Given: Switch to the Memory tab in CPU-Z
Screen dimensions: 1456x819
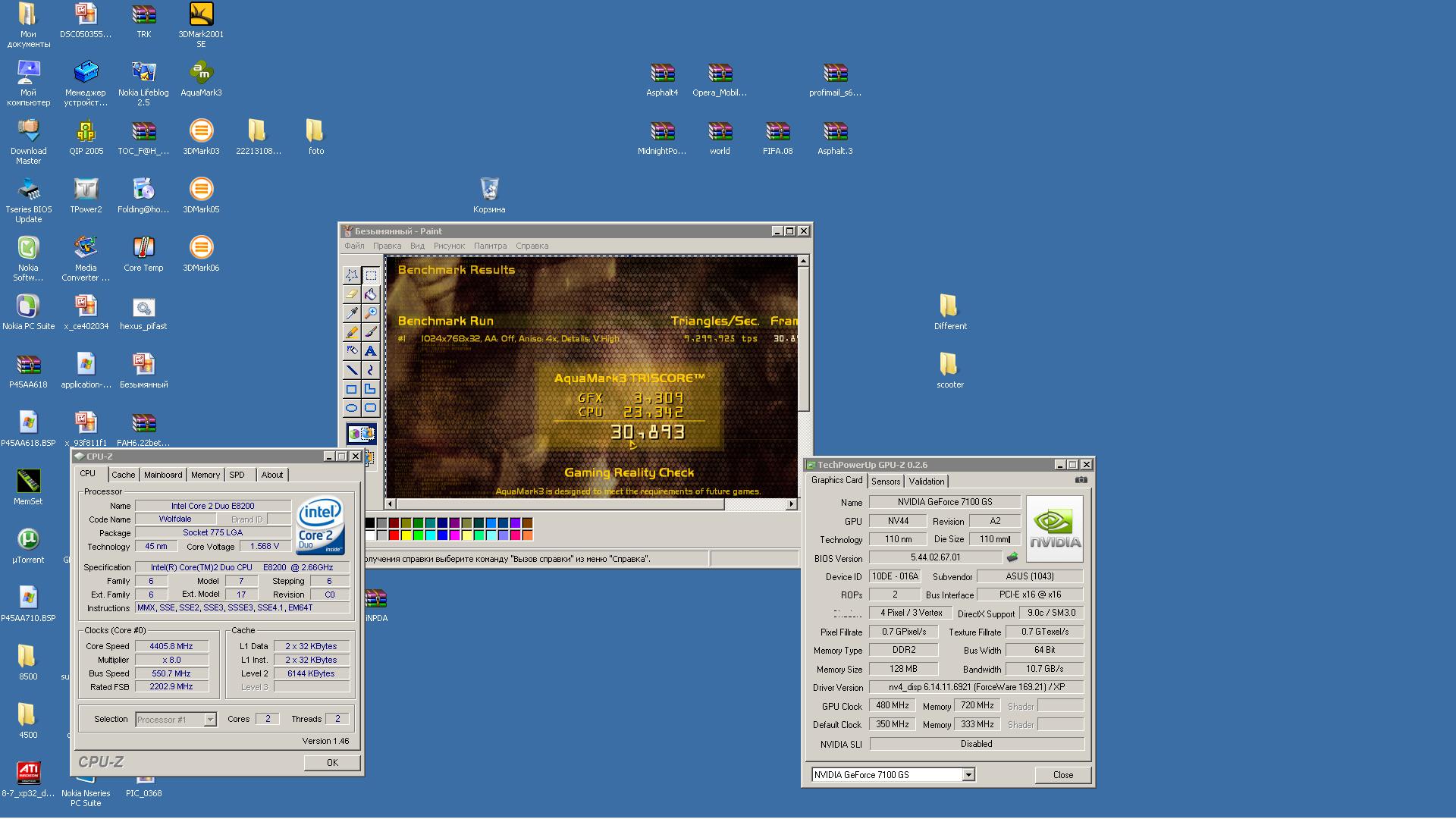Looking at the screenshot, I should pos(205,475).
